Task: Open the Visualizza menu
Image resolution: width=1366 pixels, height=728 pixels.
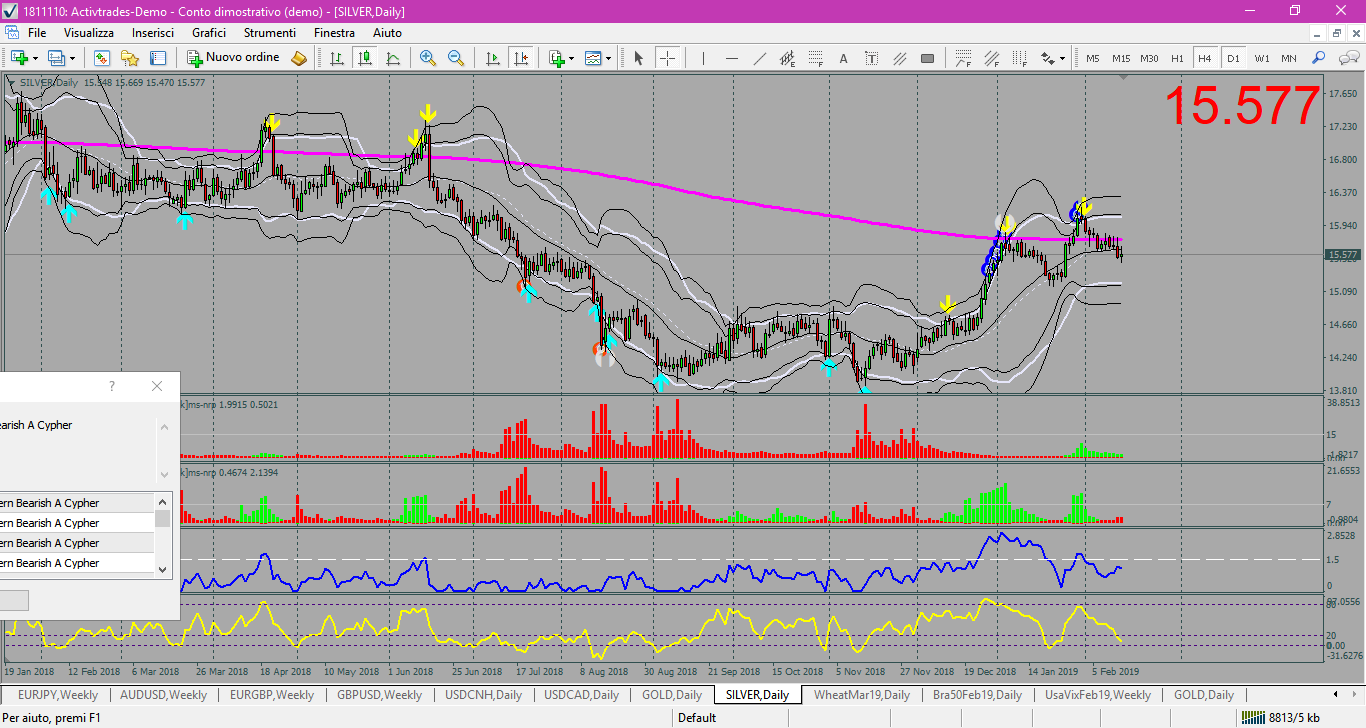Action: click(x=89, y=33)
